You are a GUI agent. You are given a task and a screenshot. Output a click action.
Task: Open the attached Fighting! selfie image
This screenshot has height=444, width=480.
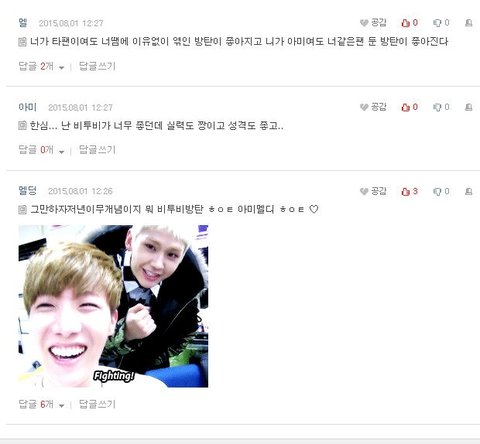point(113,306)
